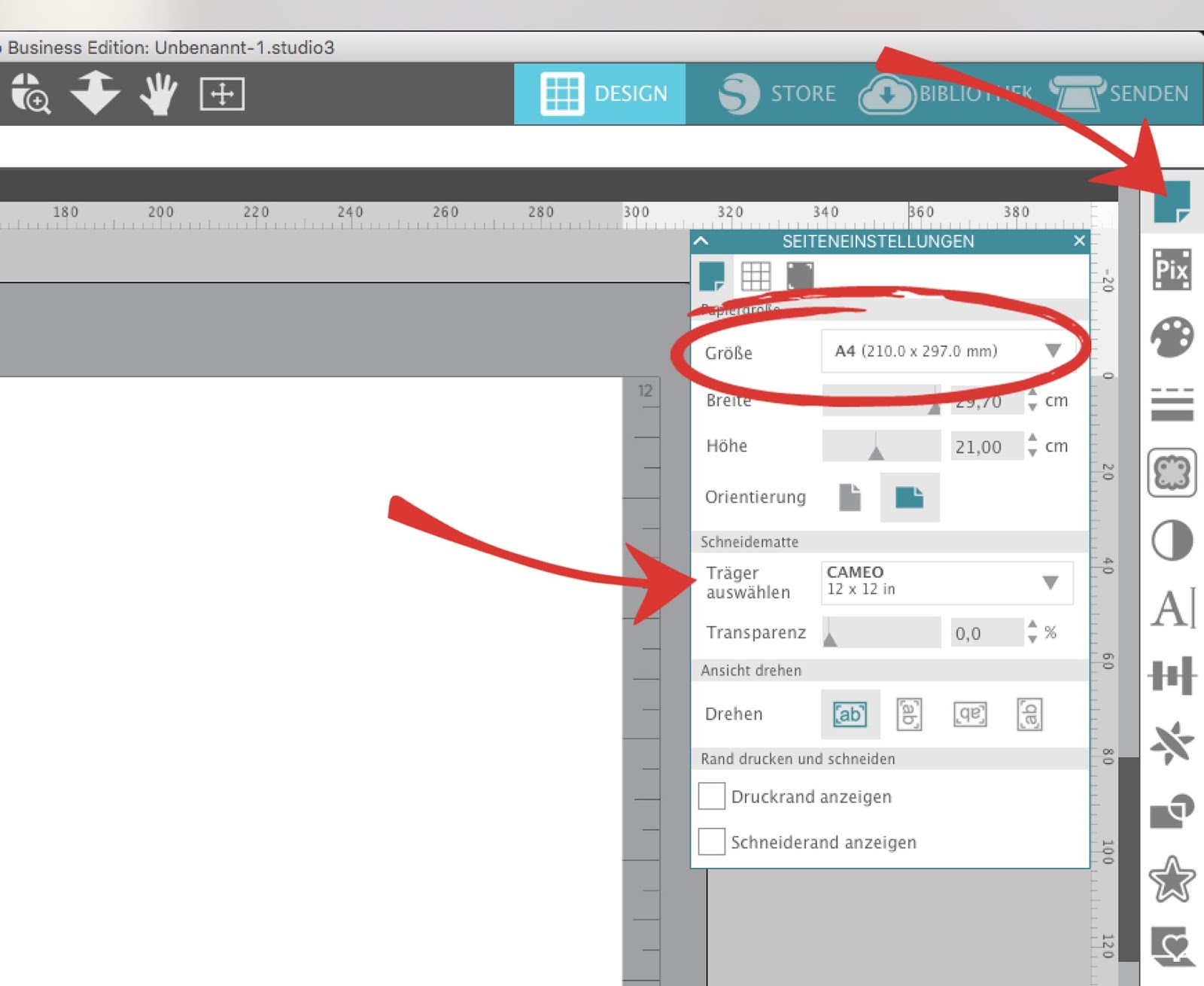Choose portrait orientation
The height and width of the screenshot is (986, 1204).
tap(850, 498)
